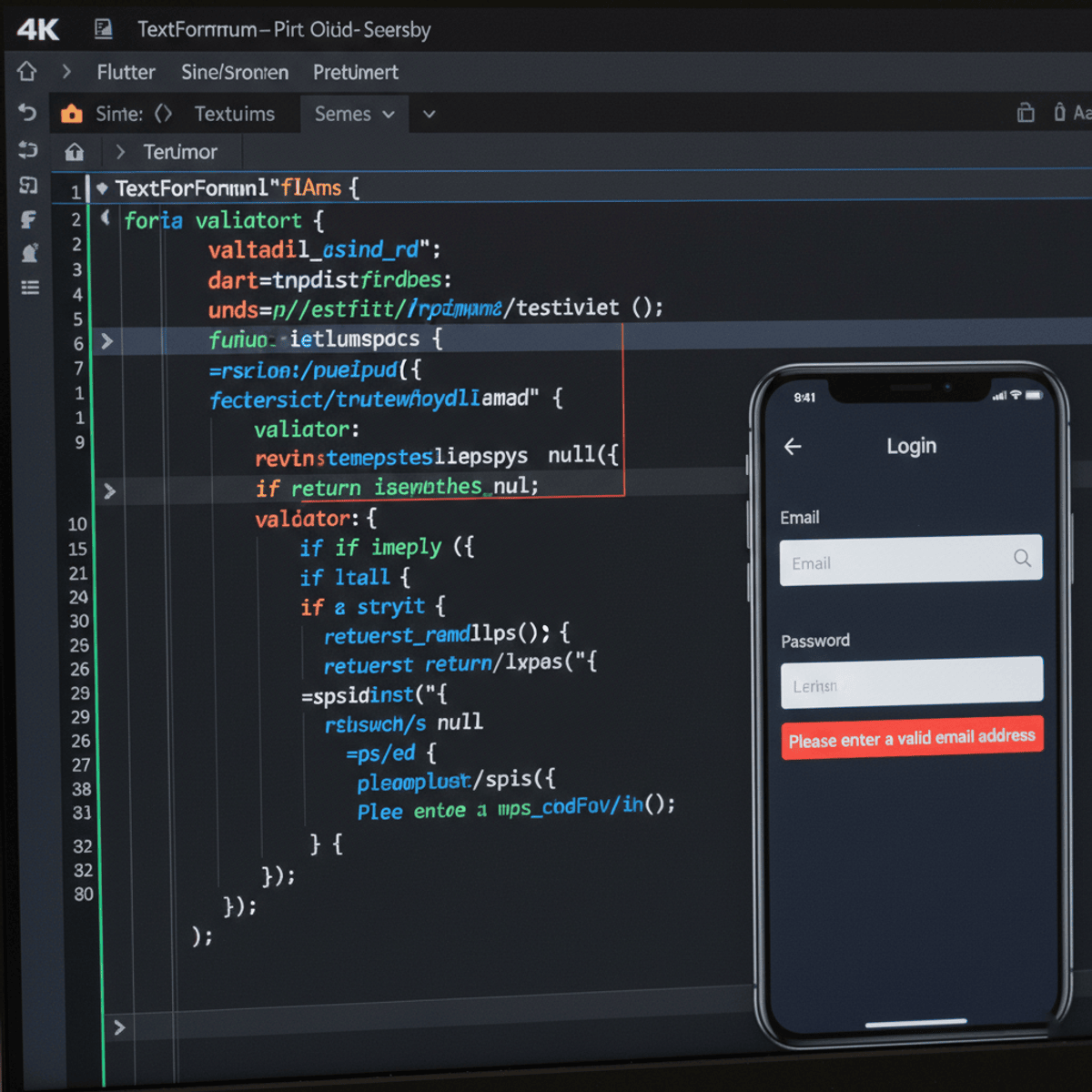Click the magnifier icon inside the Email field
The image size is (1092, 1092).
point(1021,558)
